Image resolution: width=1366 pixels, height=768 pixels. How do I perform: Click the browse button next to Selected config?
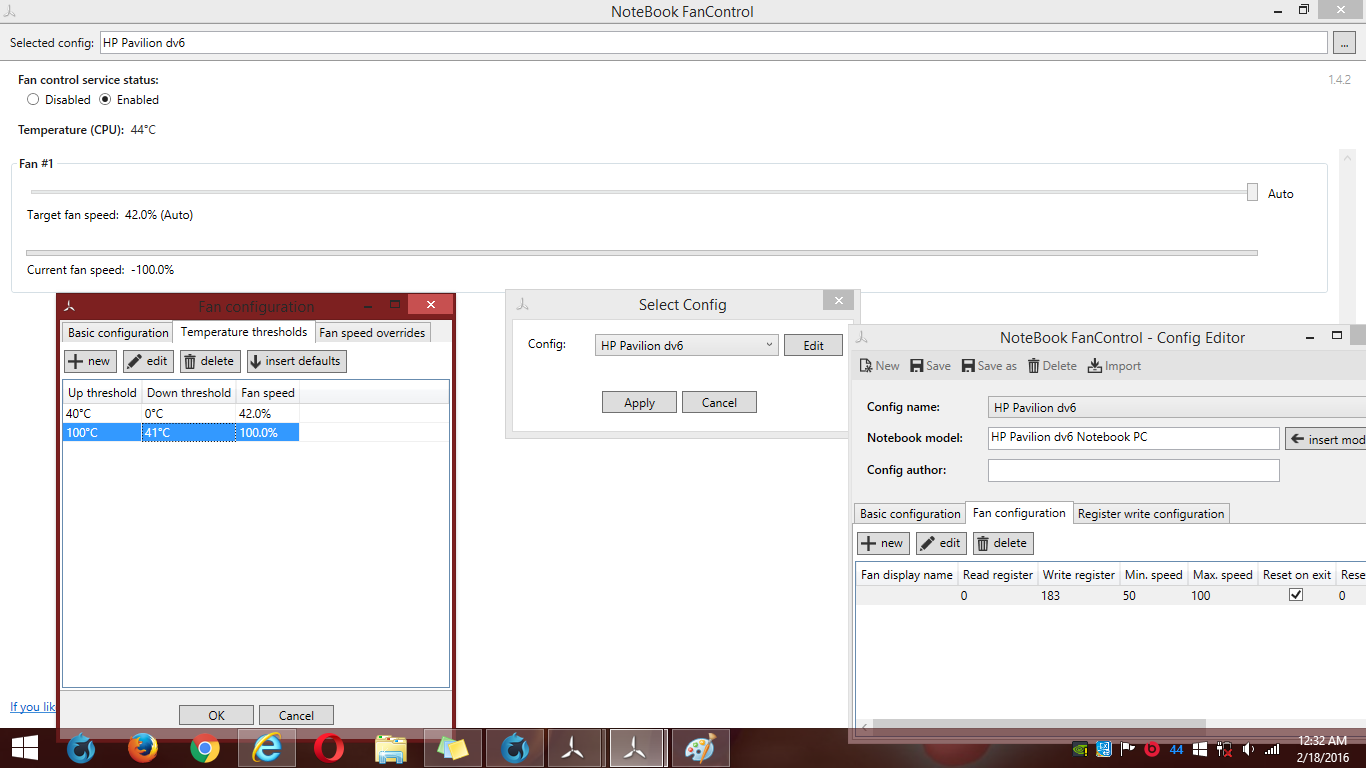pos(1345,43)
